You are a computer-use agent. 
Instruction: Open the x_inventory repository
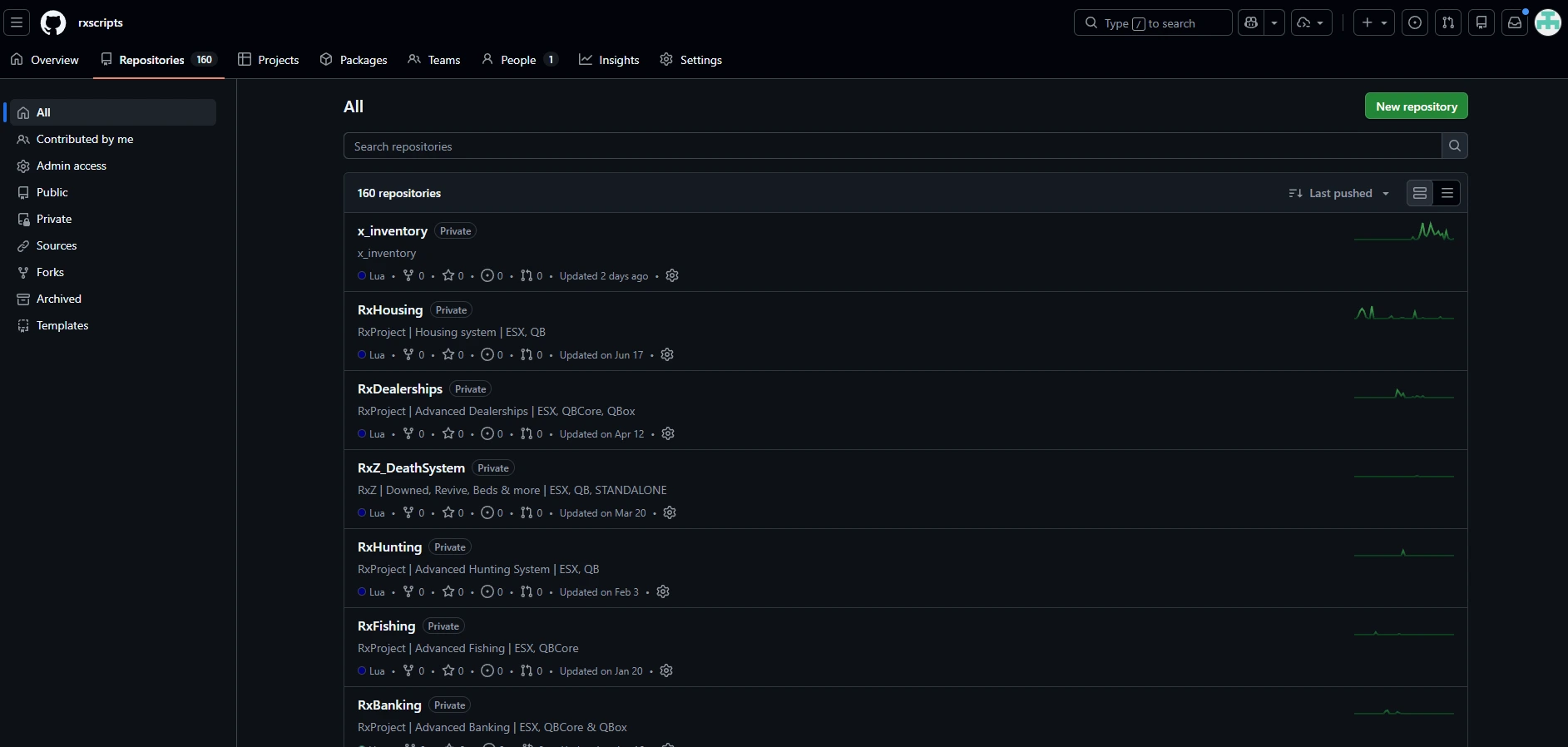(392, 230)
